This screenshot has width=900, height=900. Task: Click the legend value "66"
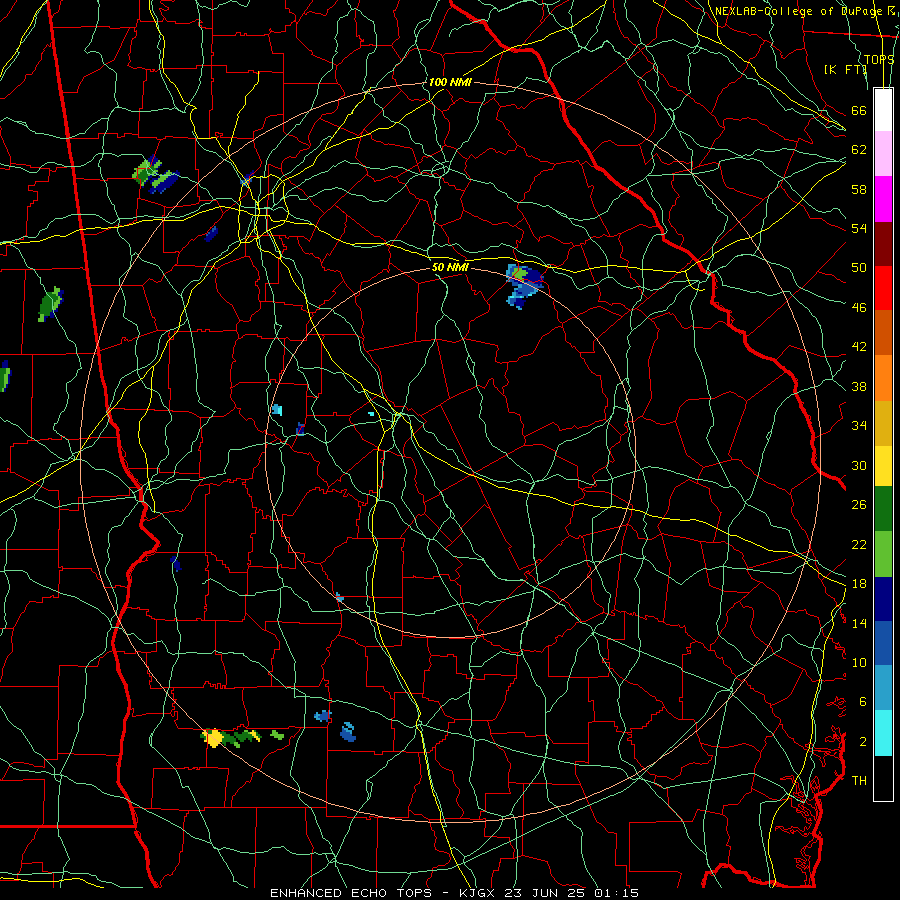859,110
